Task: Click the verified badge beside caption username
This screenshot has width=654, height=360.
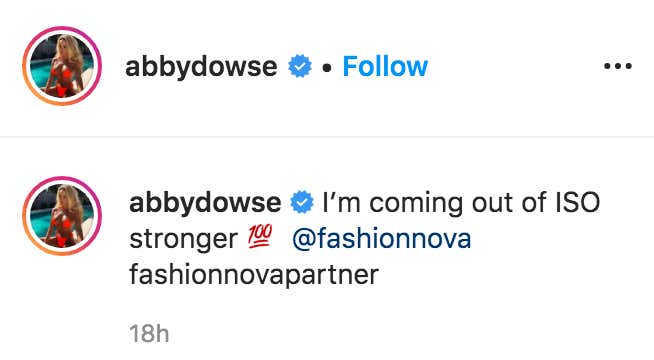Action: coord(302,202)
